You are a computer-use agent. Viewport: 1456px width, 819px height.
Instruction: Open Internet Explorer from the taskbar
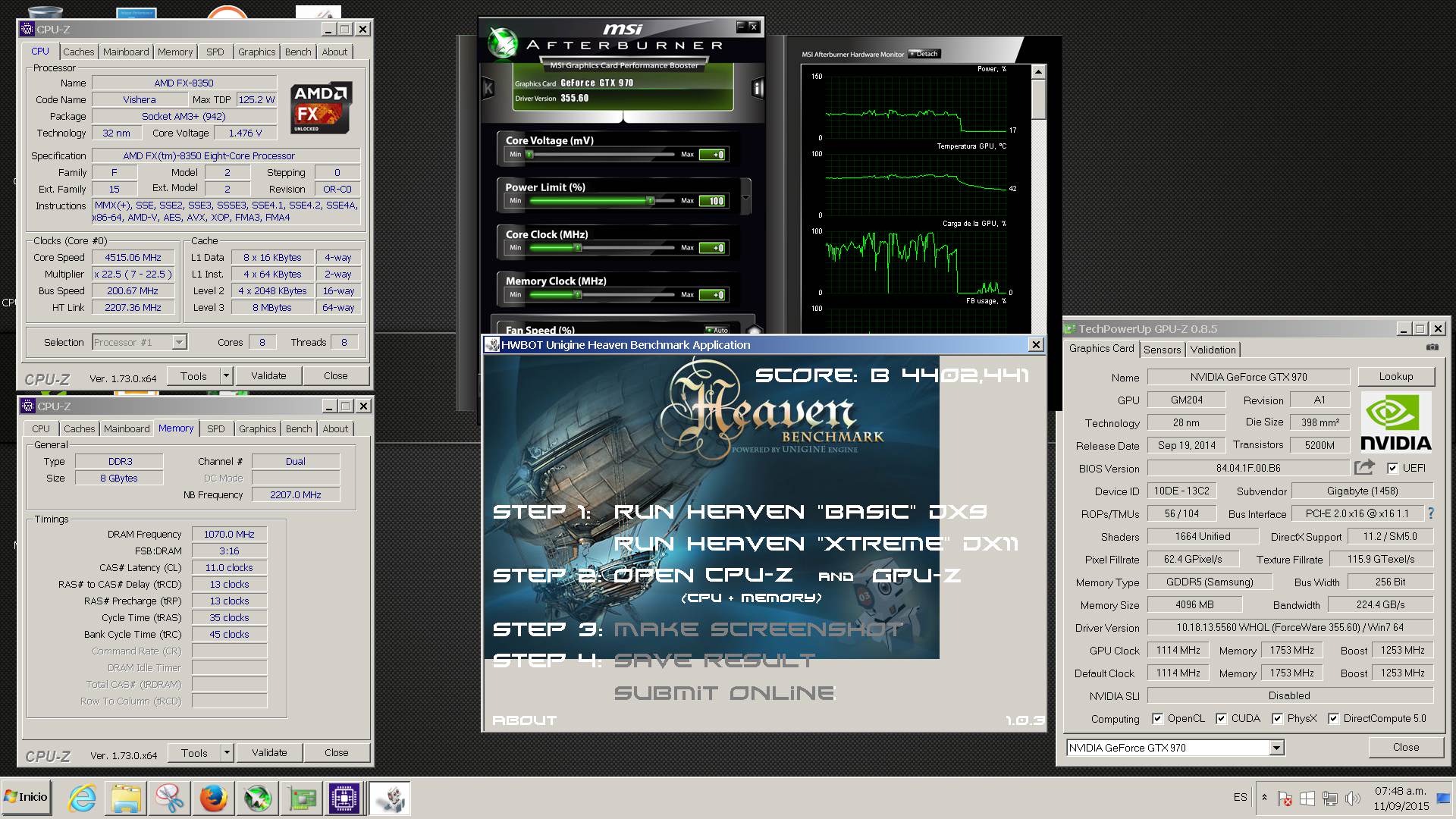pos(82,799)
